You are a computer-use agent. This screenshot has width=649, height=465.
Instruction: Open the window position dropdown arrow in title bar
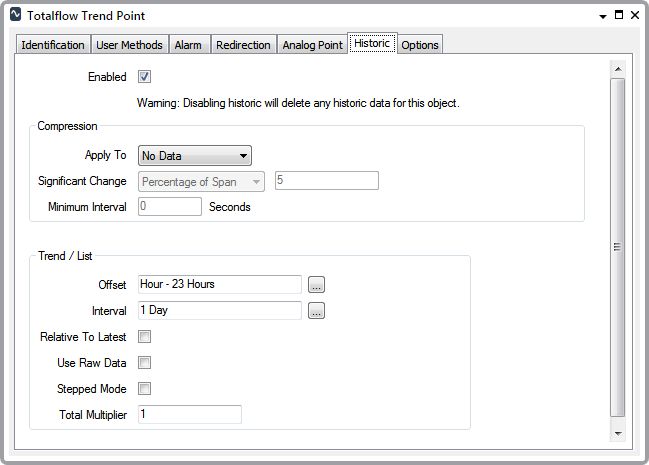click(603, 16)
